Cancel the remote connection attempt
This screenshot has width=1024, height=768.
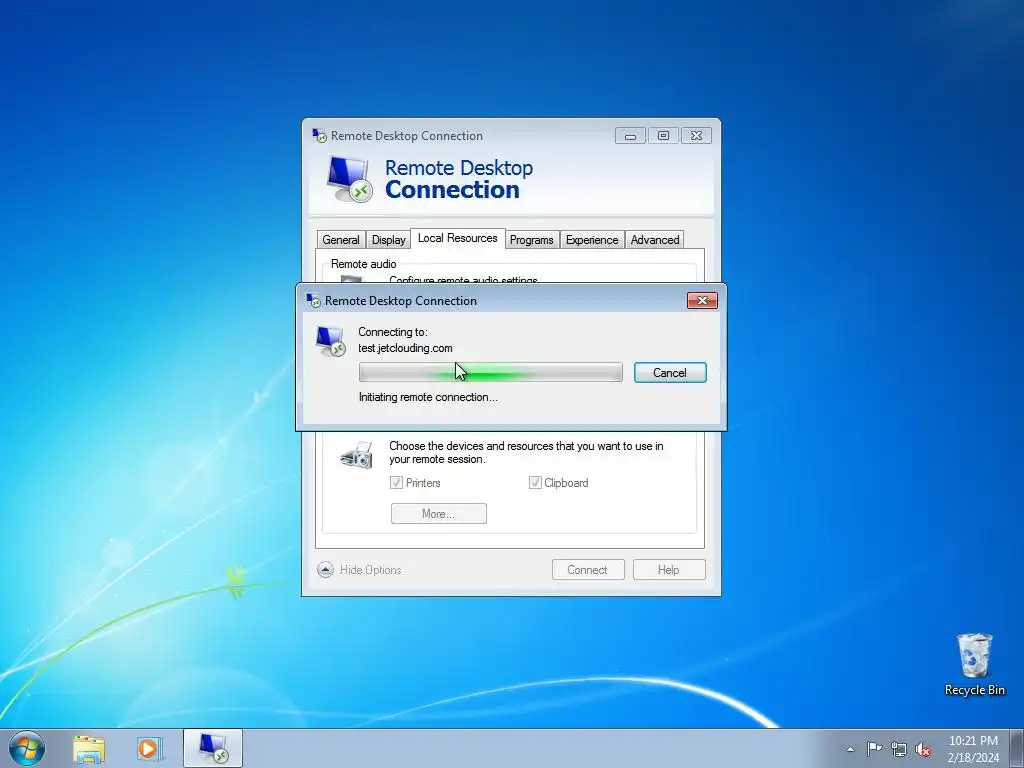[670, 372]
